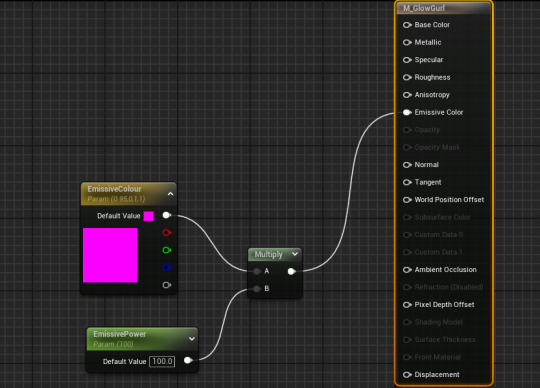Click the Metallic input pin
The image size is (540, 388).
tap(407, 42)
